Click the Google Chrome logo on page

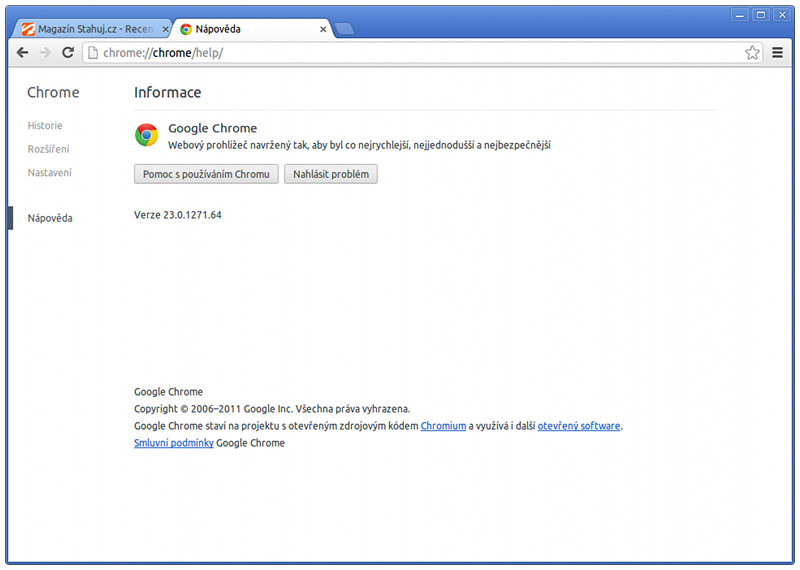click(x=146, y=135)
